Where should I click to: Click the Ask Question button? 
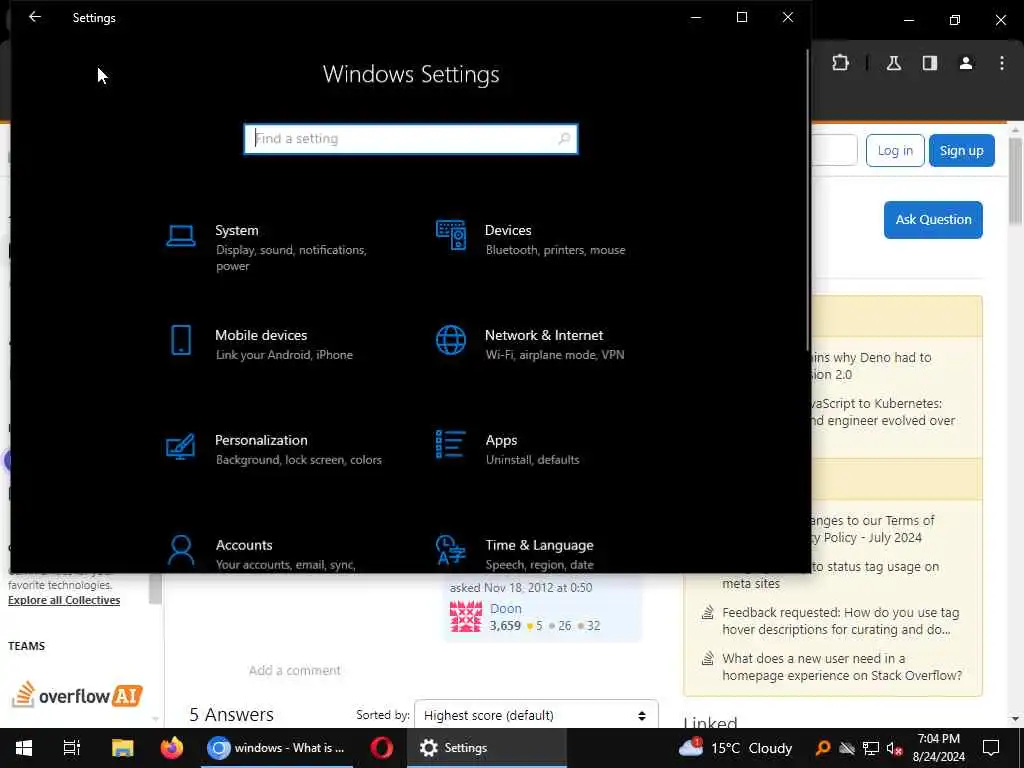(x=933, y=220)
